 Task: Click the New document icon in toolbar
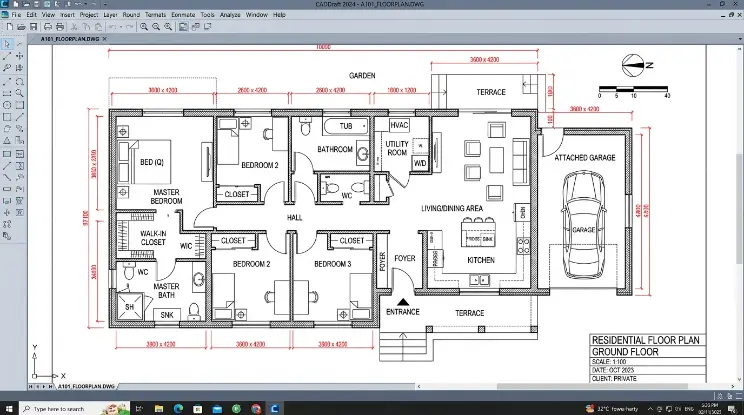(x=9, y=27)
